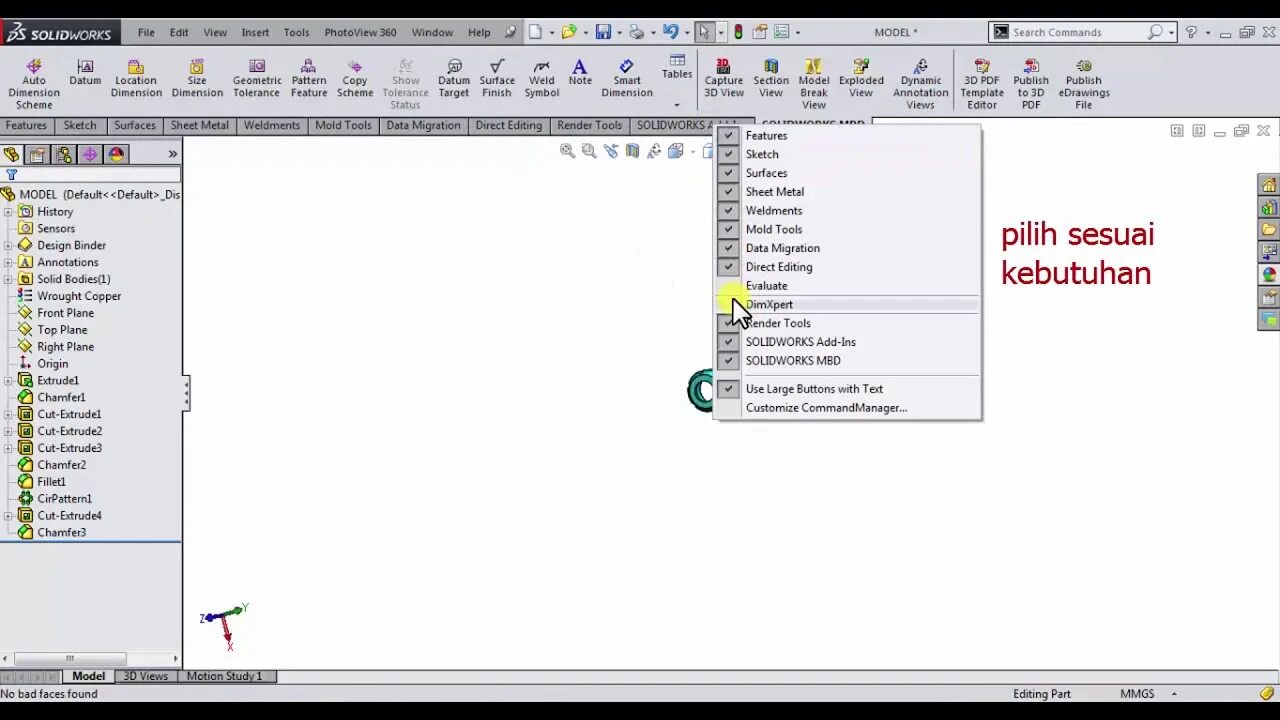Click Publish to 3D PDF

(1031, 84)
